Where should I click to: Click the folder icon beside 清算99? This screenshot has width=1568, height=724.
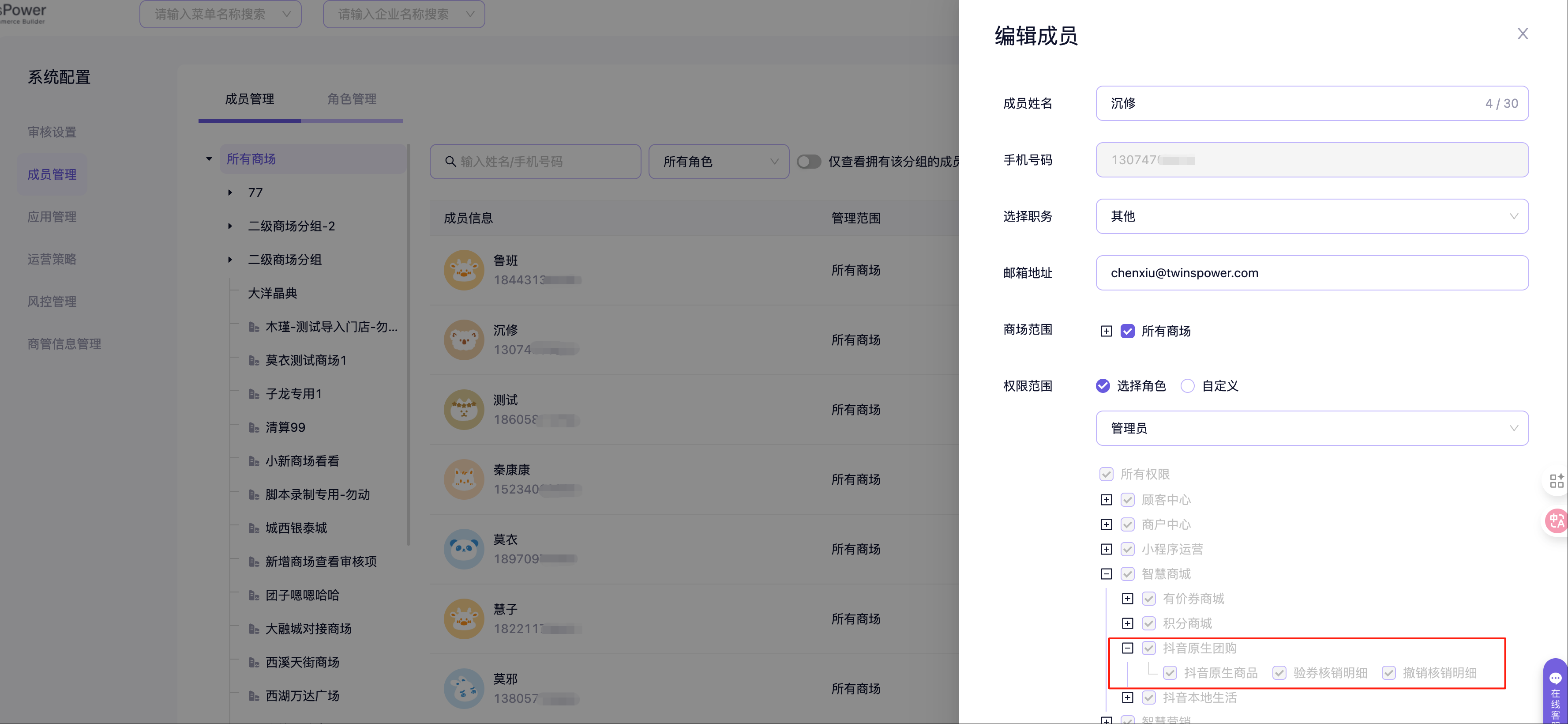pyautogui.click(x=254, y=427)
